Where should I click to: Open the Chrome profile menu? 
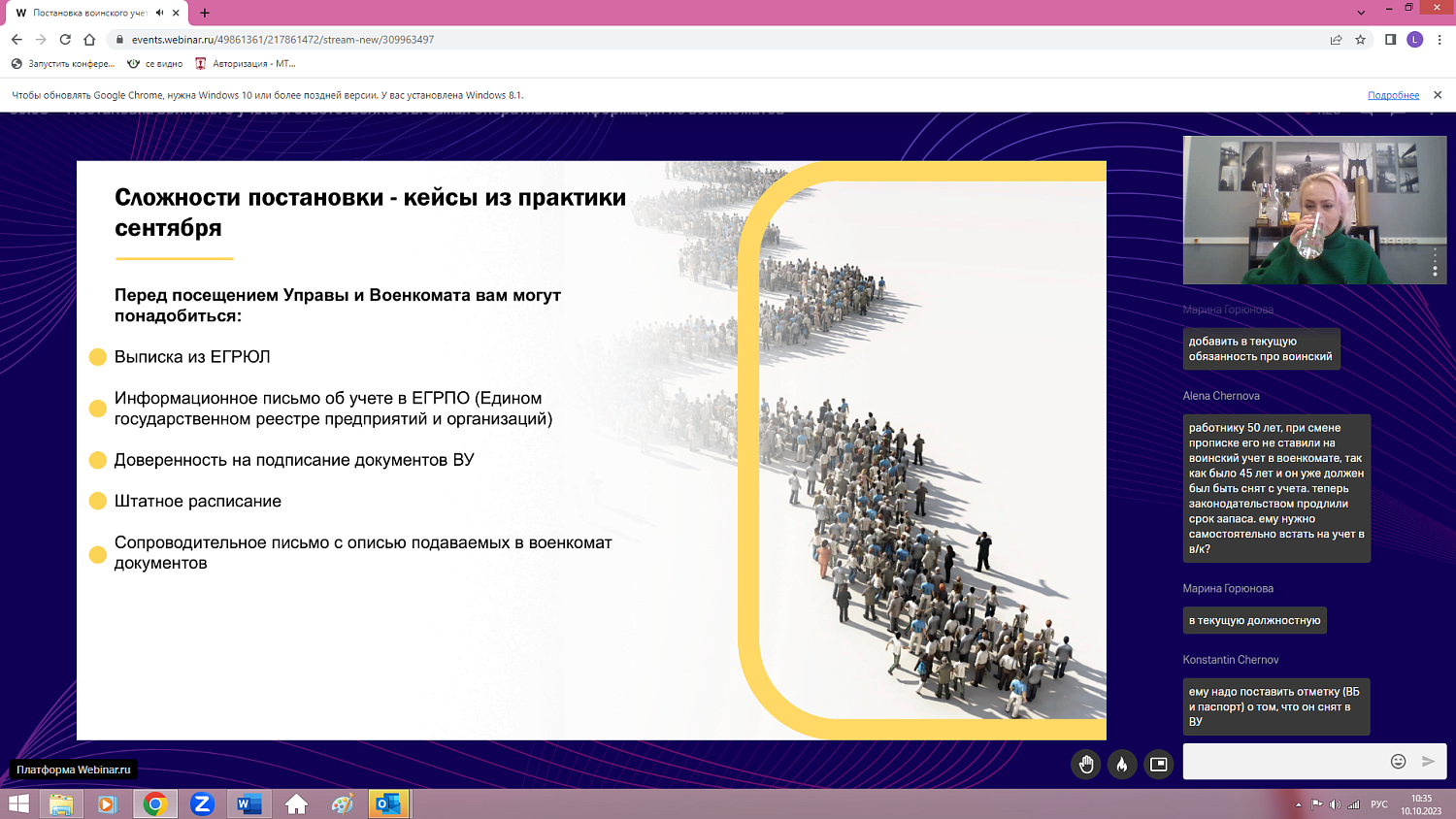click(x=1415, y=42)
